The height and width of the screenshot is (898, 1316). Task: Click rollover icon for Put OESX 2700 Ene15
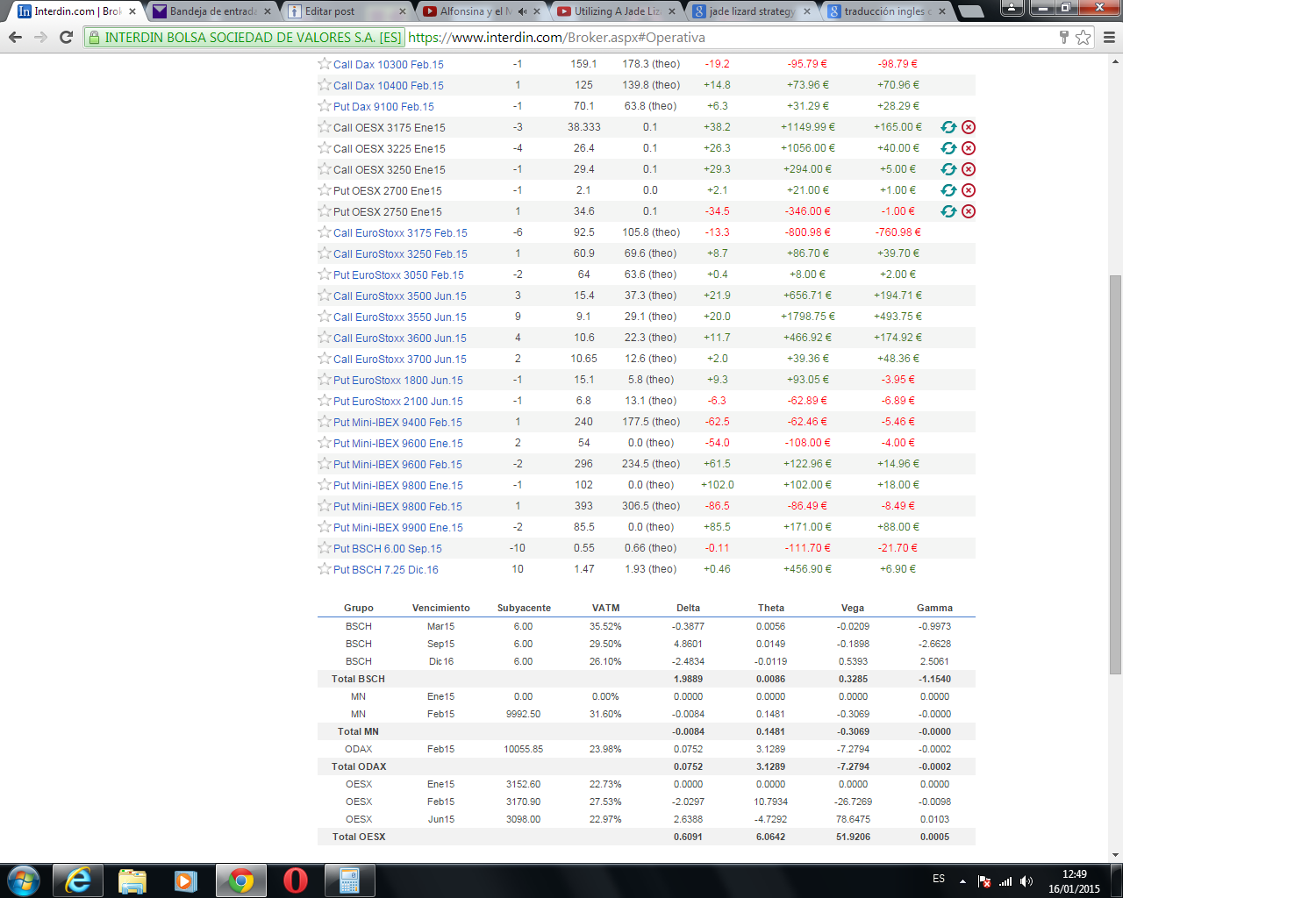click(948, 190)
